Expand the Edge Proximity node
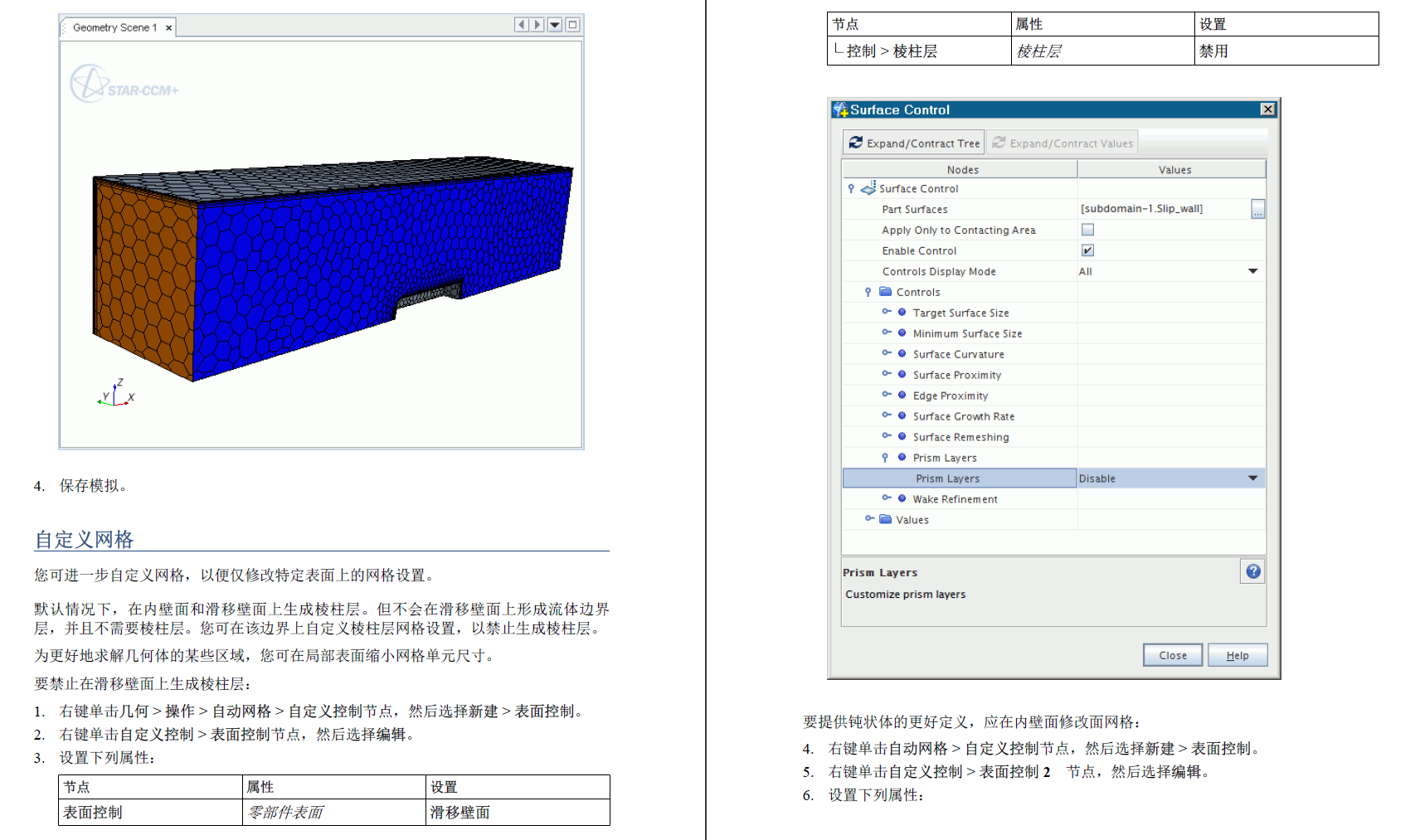The height and width of the screenshot is (840, 1415). [887, 395]
